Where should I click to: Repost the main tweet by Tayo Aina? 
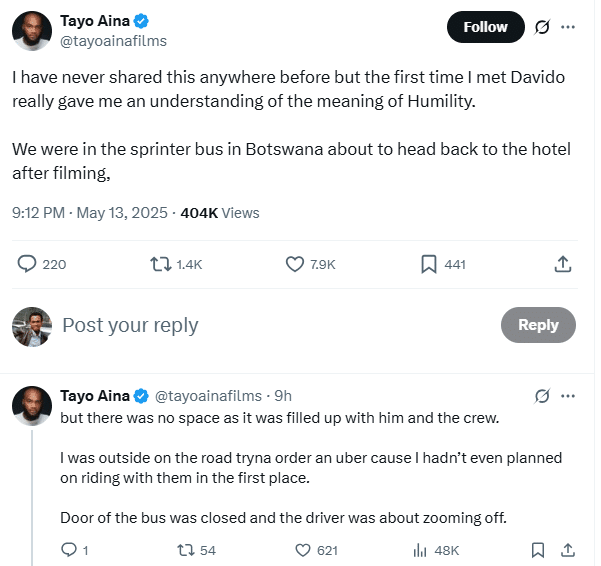point(159,264)
